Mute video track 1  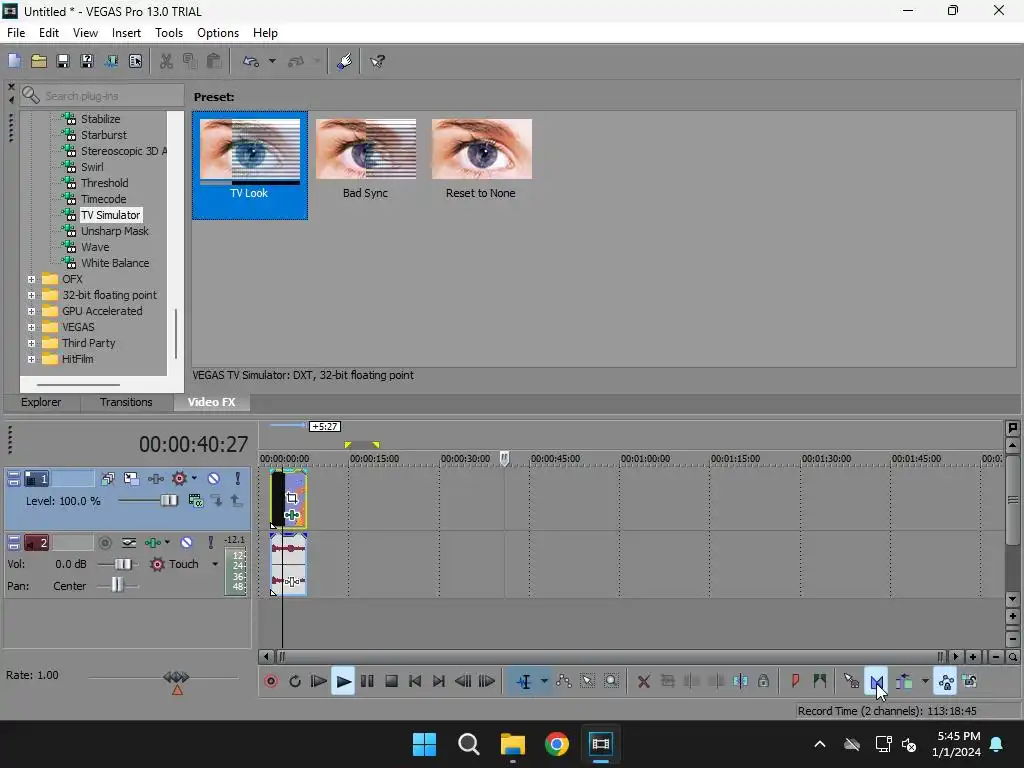(214, 479)
